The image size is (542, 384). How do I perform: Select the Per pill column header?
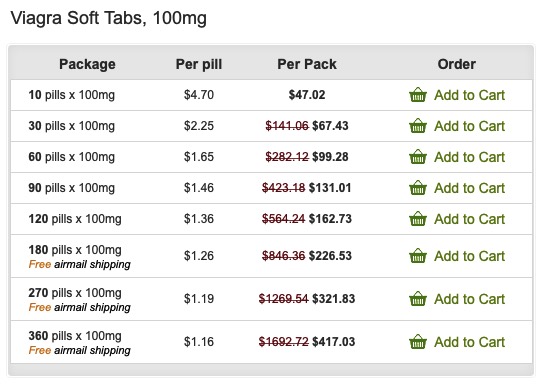pyautogui.click(x=199, y=64)
